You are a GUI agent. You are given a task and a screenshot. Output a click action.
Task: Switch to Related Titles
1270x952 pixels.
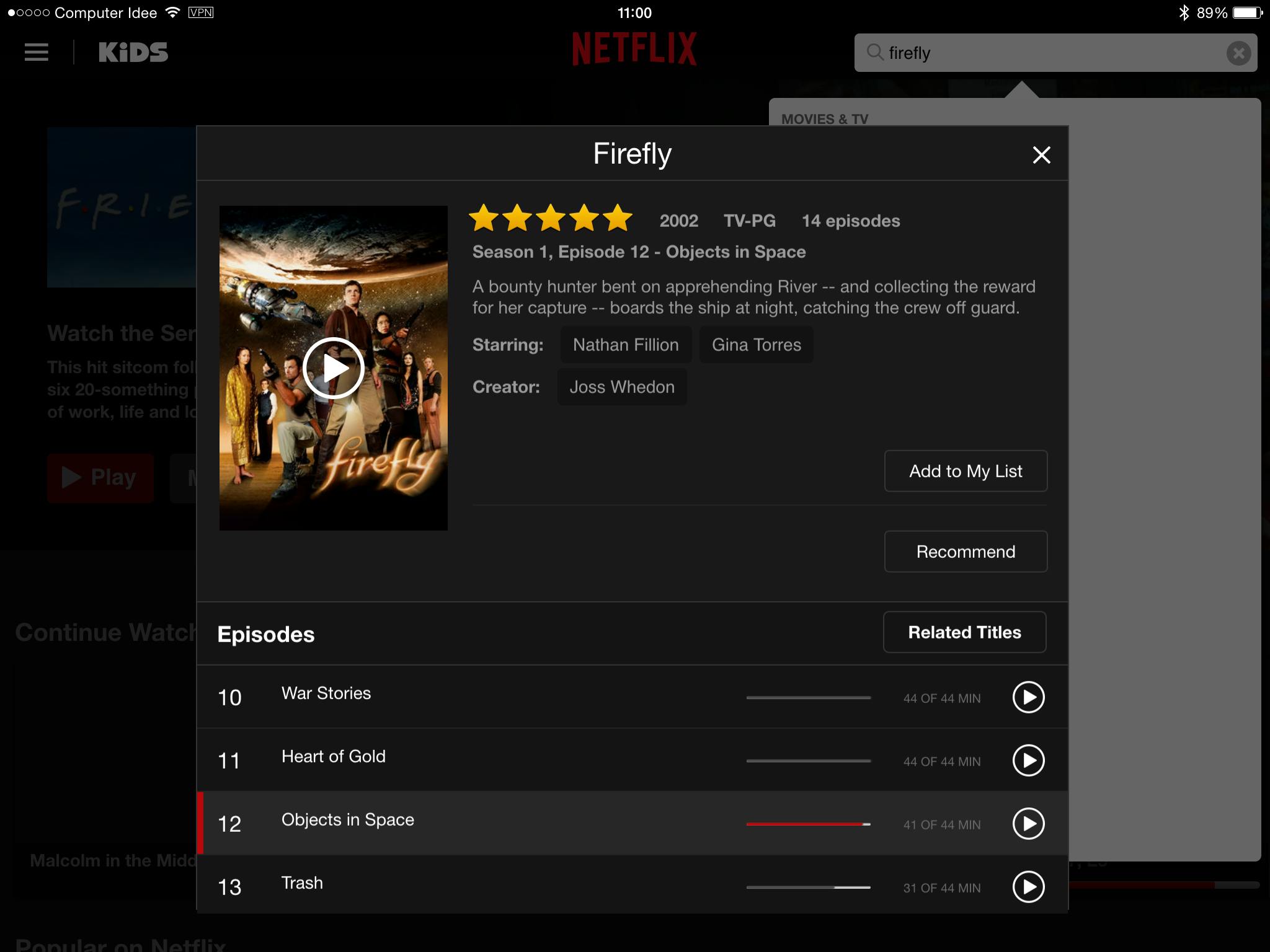tap(964, 632)
